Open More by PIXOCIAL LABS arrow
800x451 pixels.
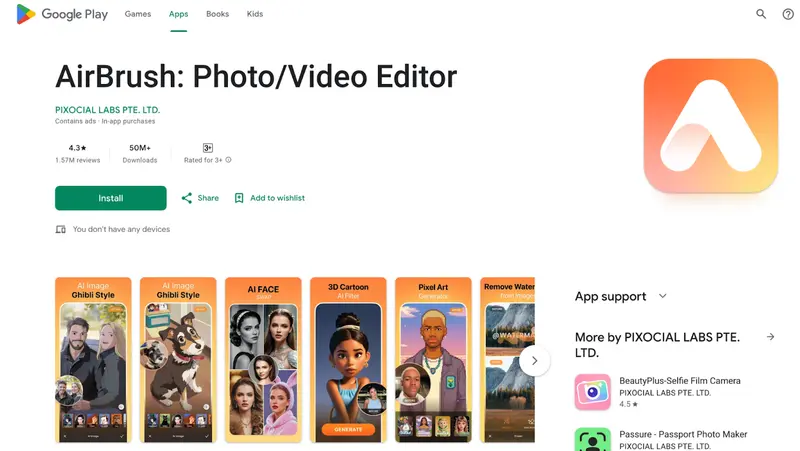[770, 337]
